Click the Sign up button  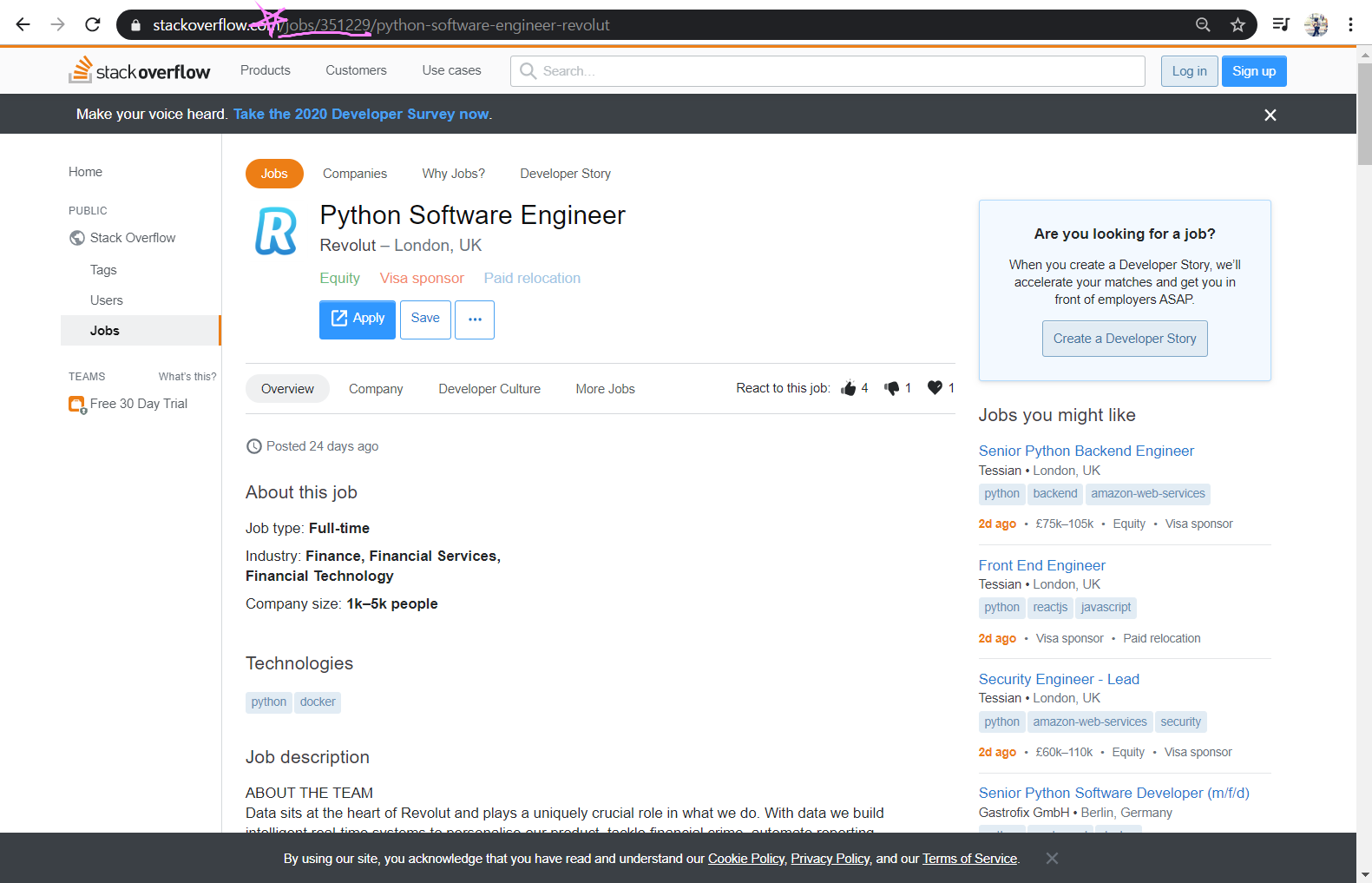tap(1254, 71)
